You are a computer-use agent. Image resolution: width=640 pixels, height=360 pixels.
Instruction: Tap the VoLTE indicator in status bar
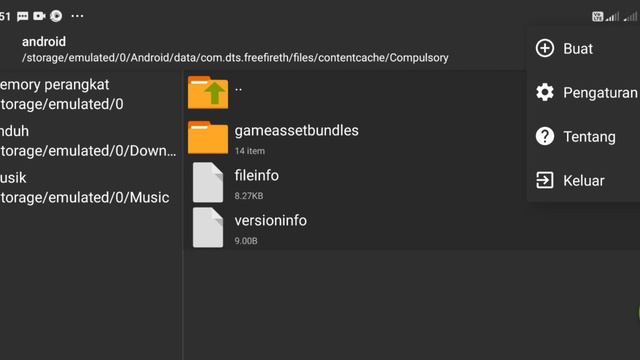click(597, 16)
